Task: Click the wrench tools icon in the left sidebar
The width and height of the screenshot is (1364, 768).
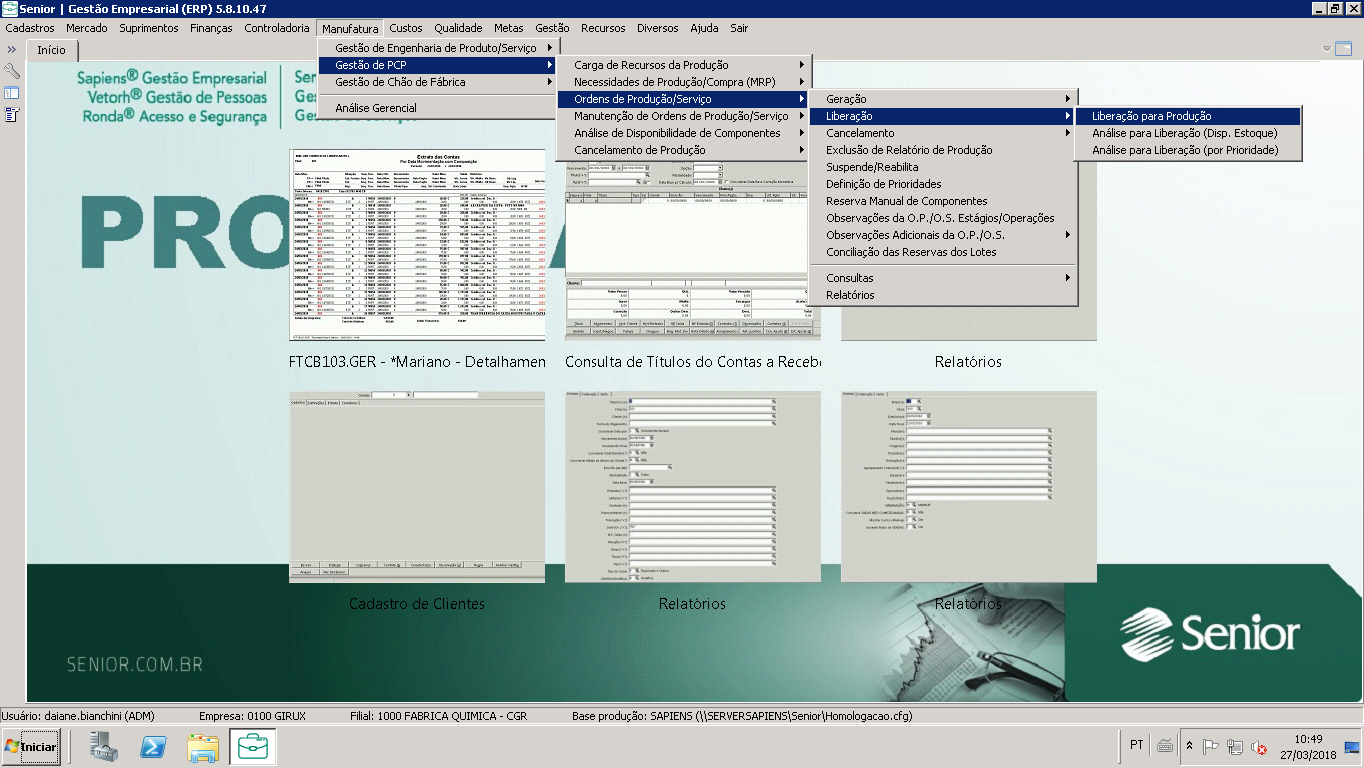Action: pos(12,71)
